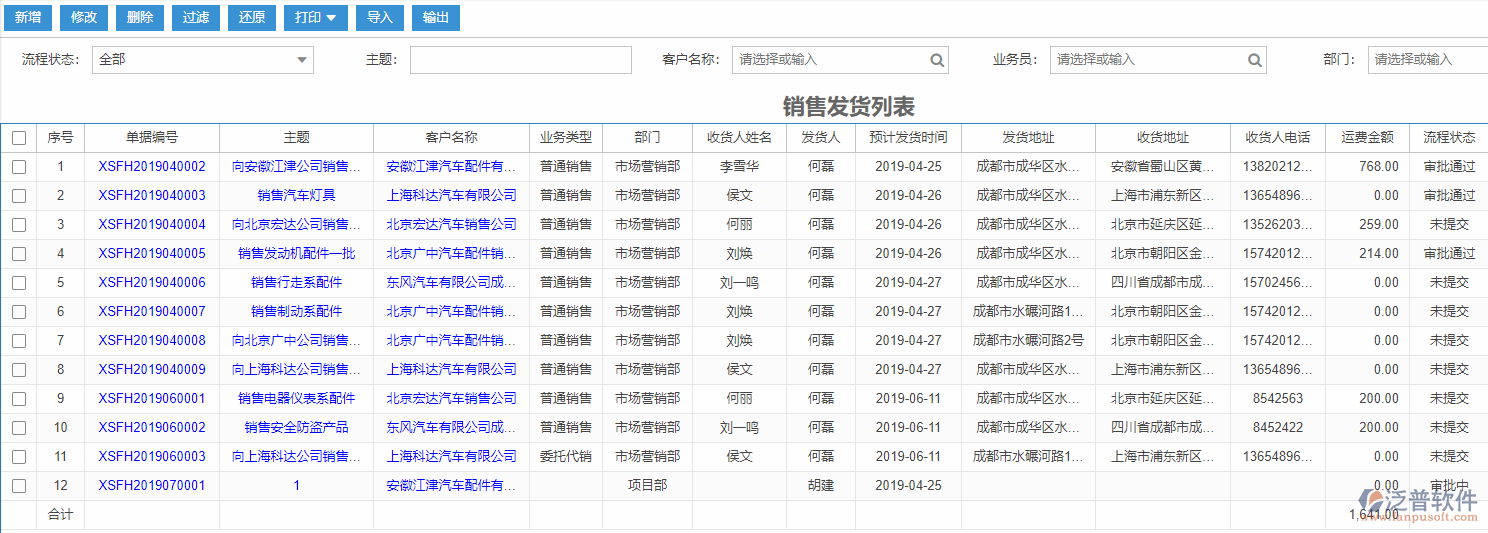
Task: Select the phone cell 8452422
Action: [x=1278, y=428]
